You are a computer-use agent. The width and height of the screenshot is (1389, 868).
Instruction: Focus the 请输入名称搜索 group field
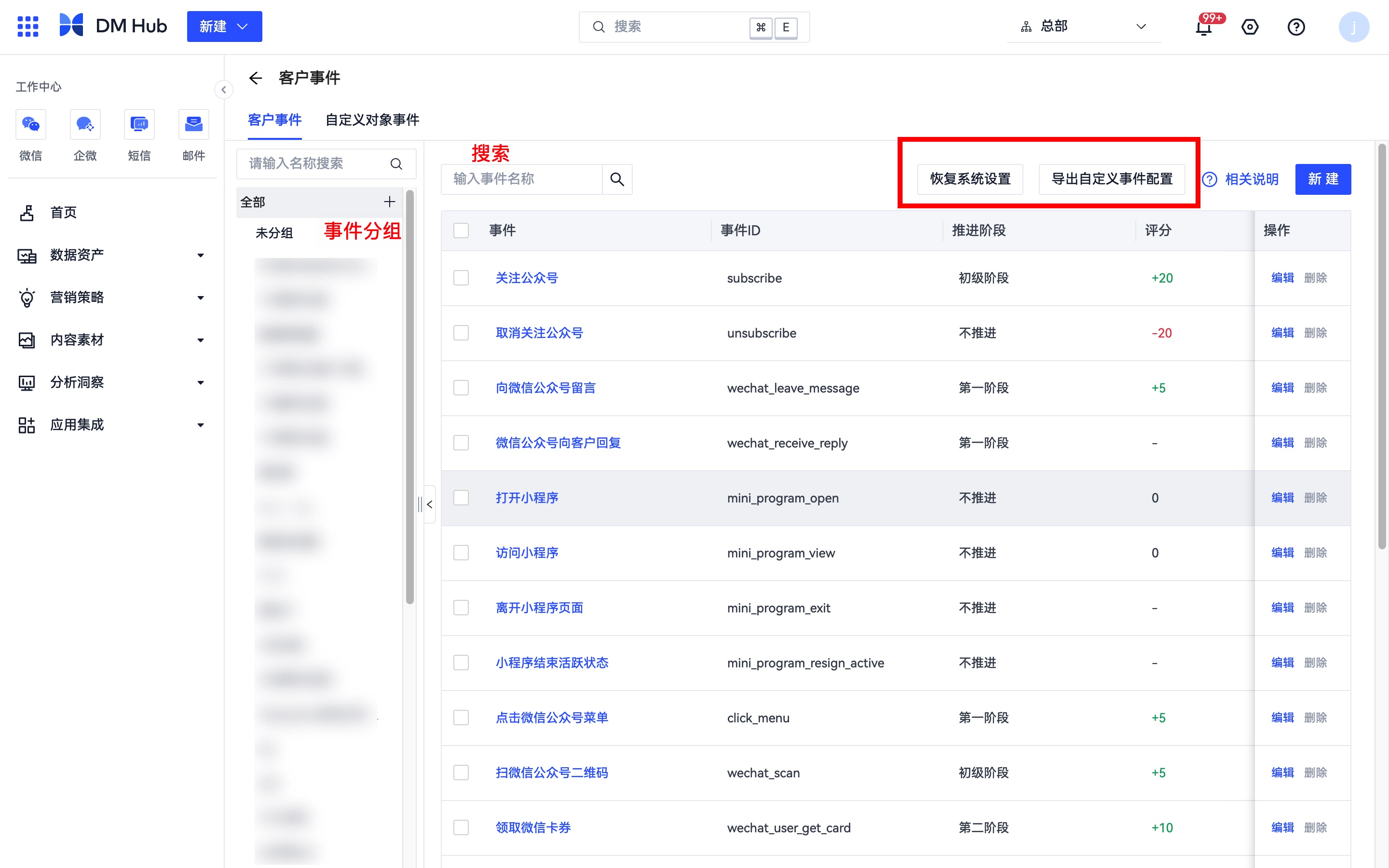coord(326,163)
